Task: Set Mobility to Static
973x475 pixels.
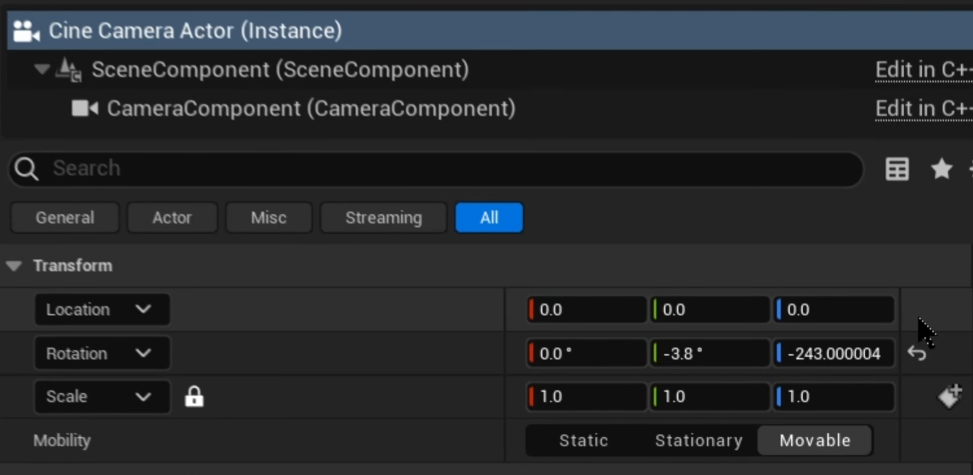Action: [x=584, y=440]
